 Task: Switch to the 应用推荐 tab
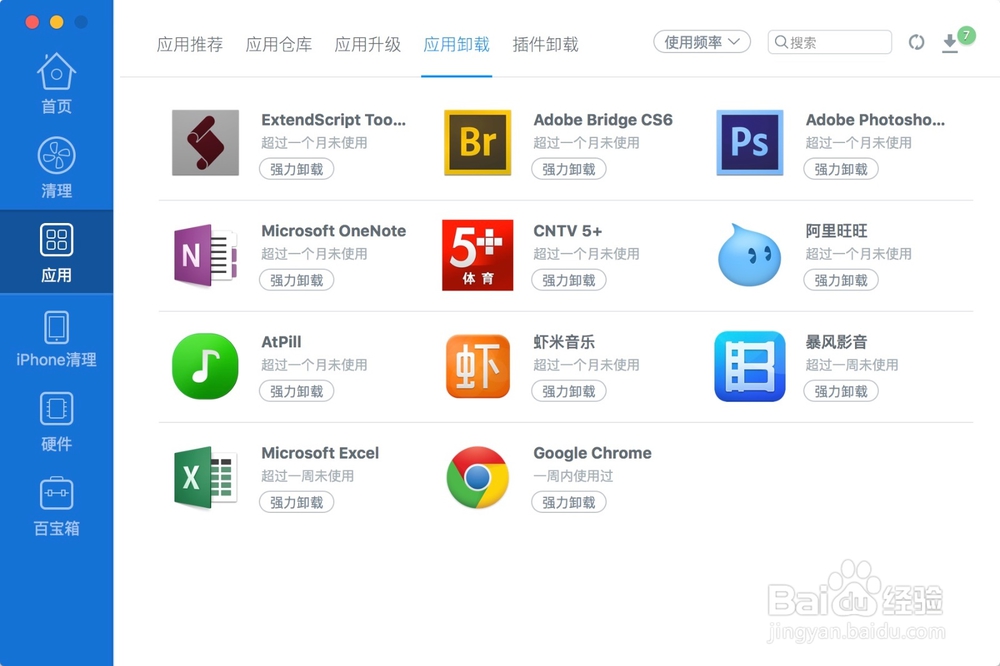(190, 44)
